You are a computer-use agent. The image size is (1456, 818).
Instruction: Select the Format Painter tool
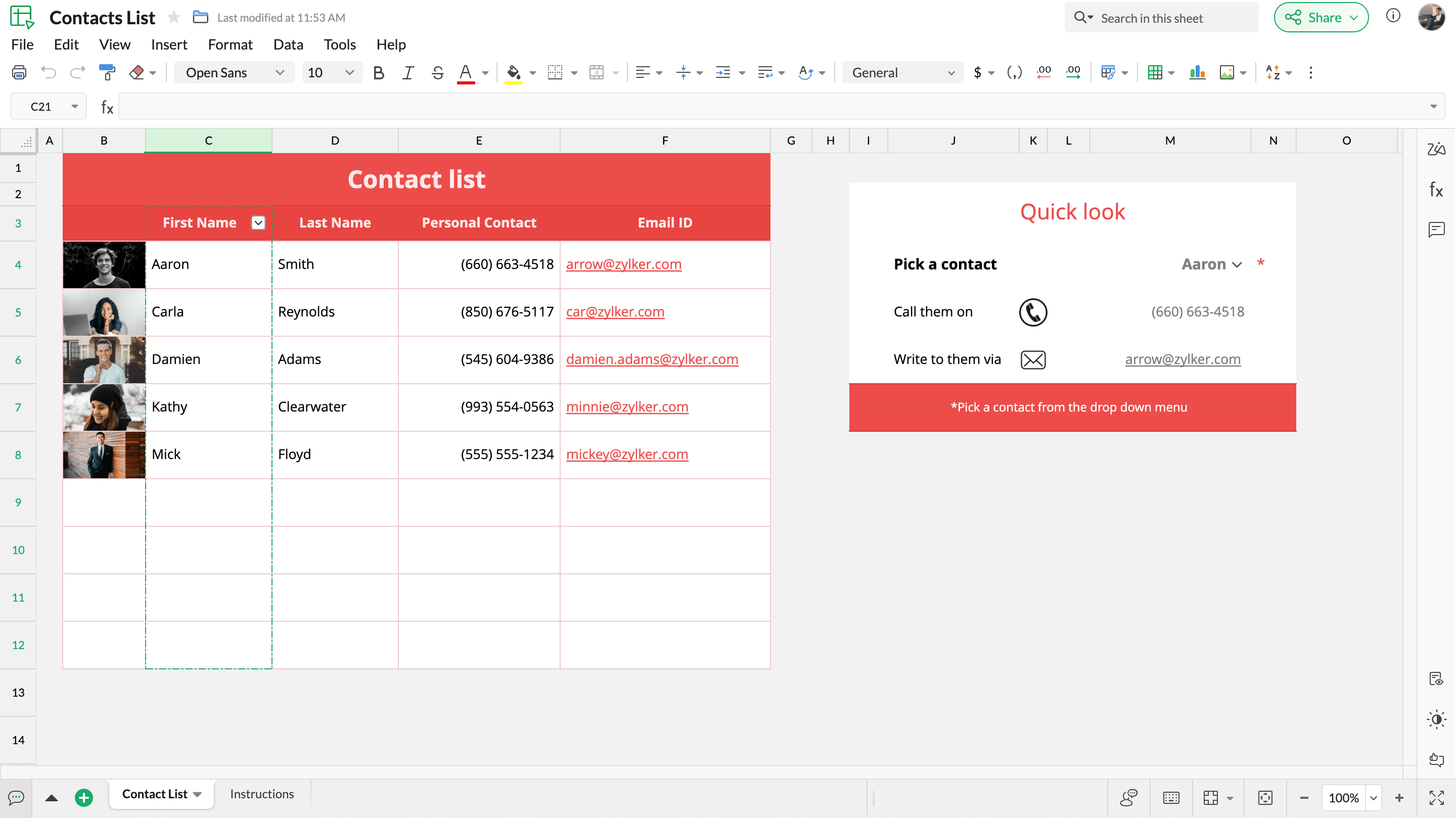pos(107,72)
